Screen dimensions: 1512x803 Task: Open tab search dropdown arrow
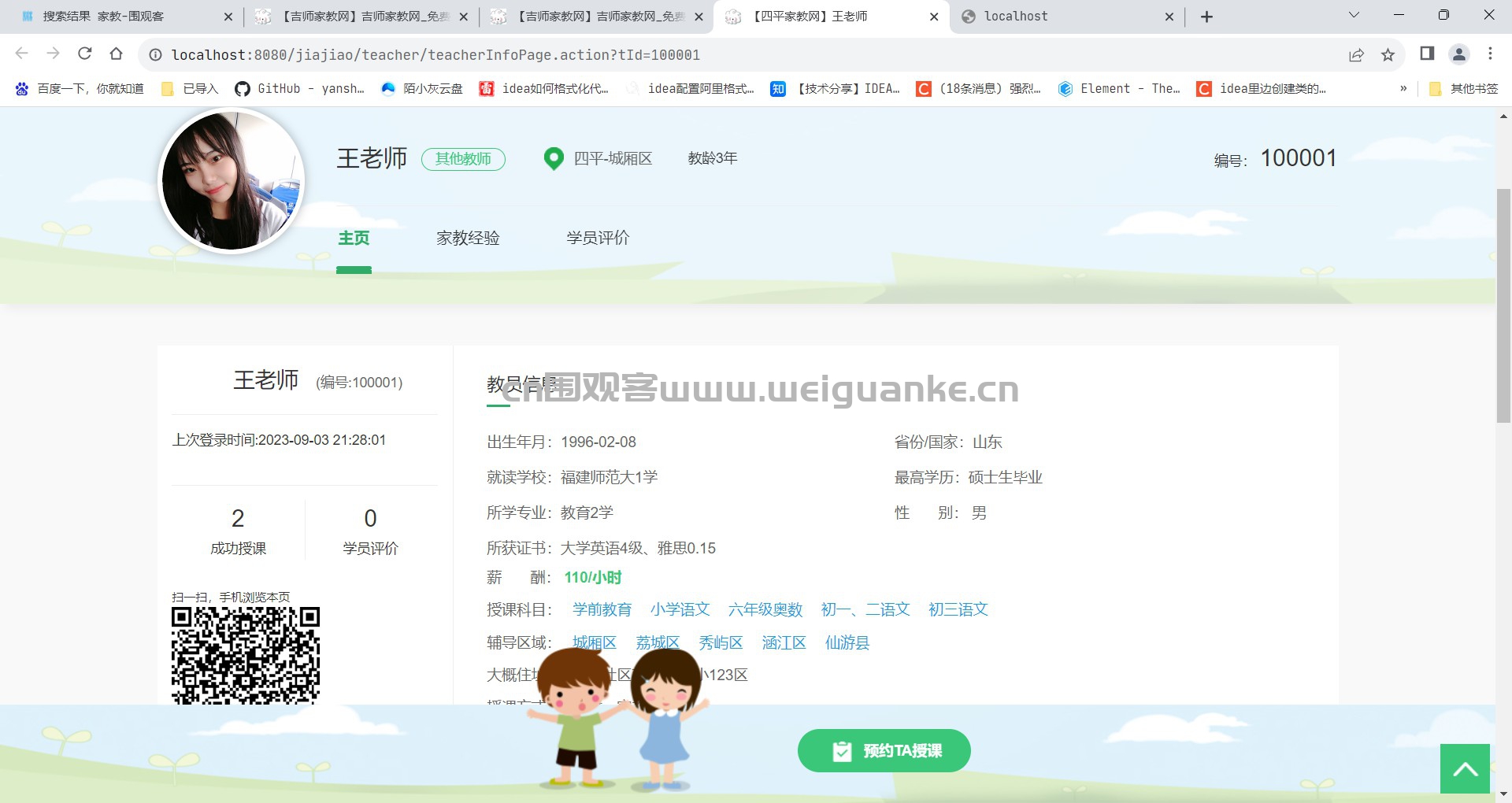pos(1354,15)
